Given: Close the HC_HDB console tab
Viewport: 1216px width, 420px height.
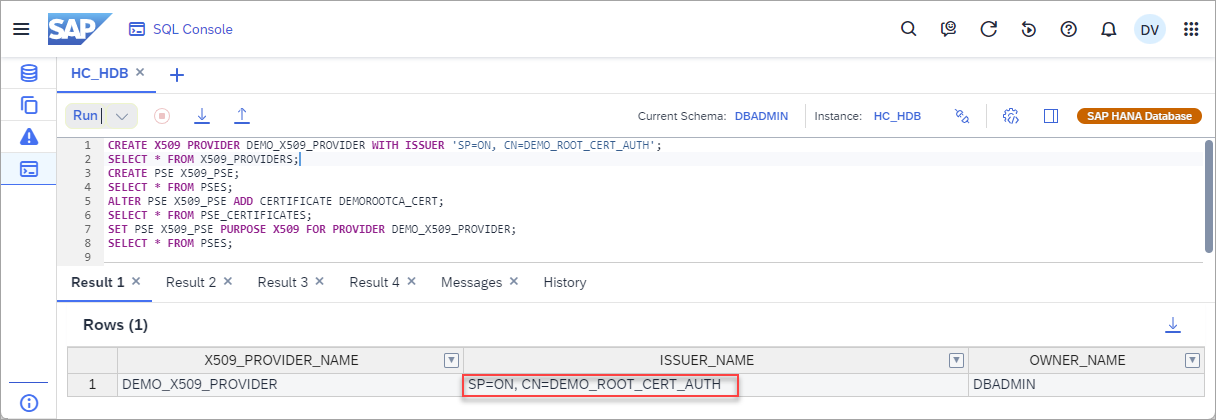Looking at the screenshot, I should (x=140, y=72).
